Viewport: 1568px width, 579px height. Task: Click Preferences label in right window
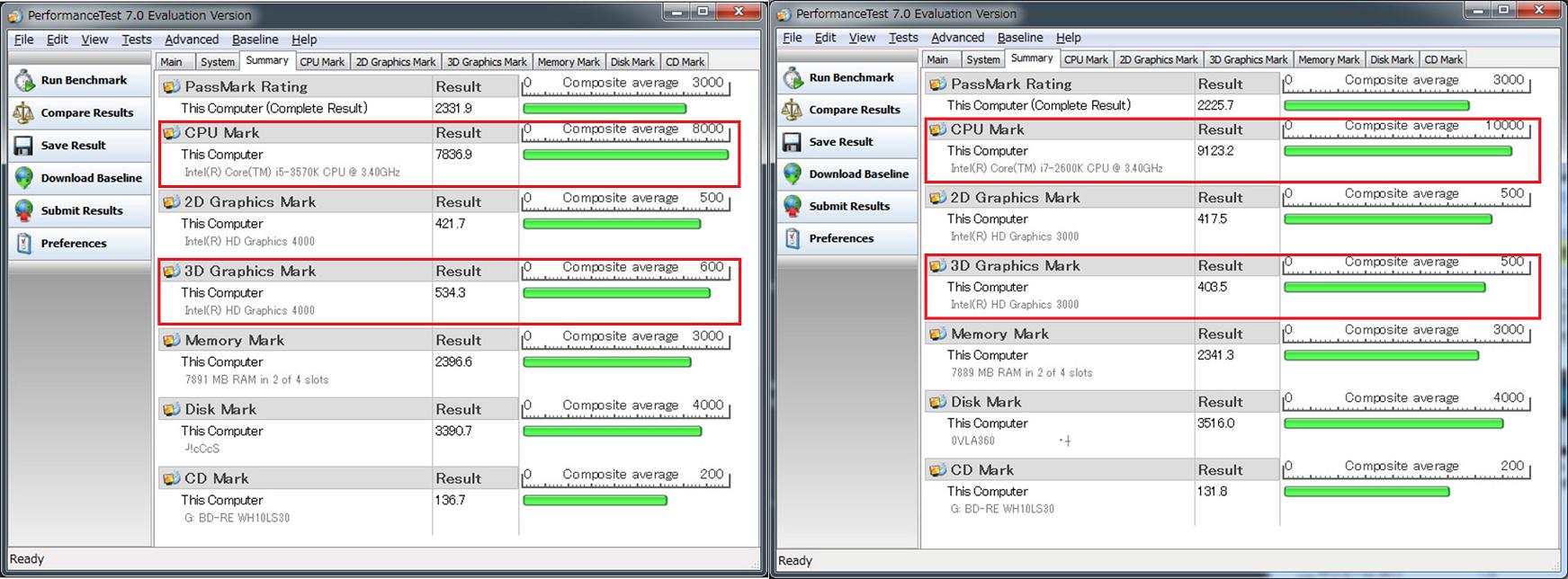pyautogui.click(x=841, y=238)
